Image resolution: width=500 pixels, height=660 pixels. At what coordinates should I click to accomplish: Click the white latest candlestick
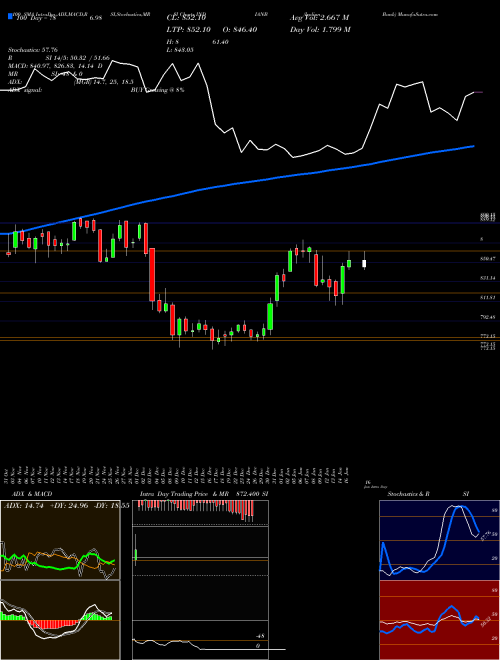(364, 263)
